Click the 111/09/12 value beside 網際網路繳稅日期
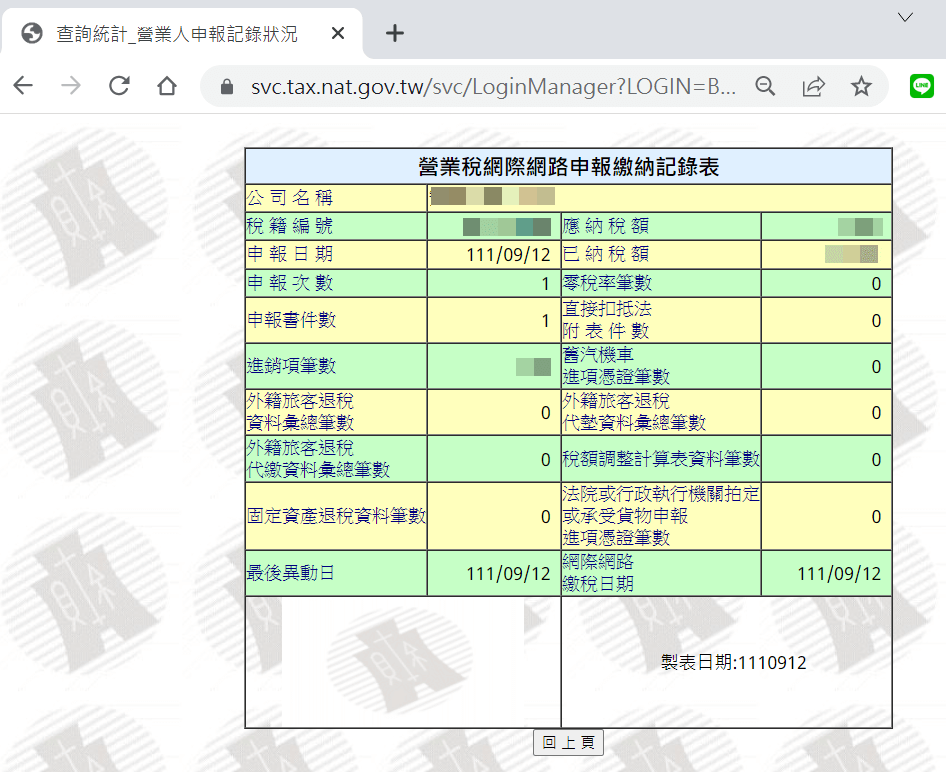This screenshot has width=946, height=772. (x=839, y=574)
